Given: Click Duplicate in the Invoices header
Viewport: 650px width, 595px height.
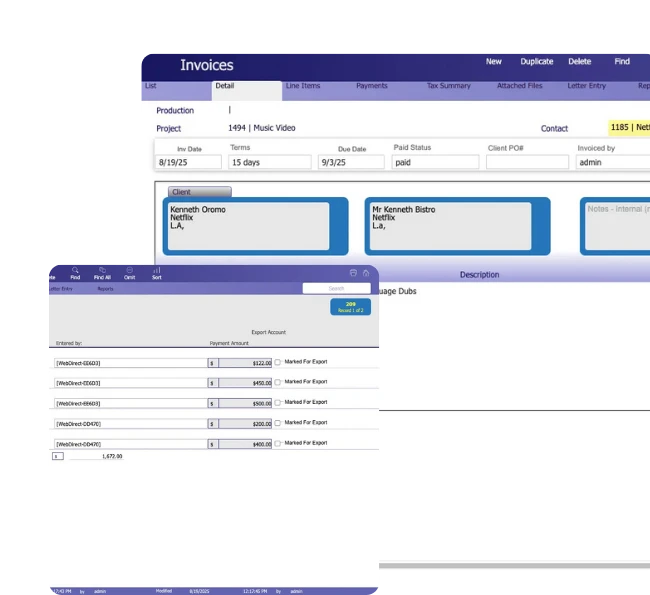Looking at the screenshot, I should tap(537, 61).
